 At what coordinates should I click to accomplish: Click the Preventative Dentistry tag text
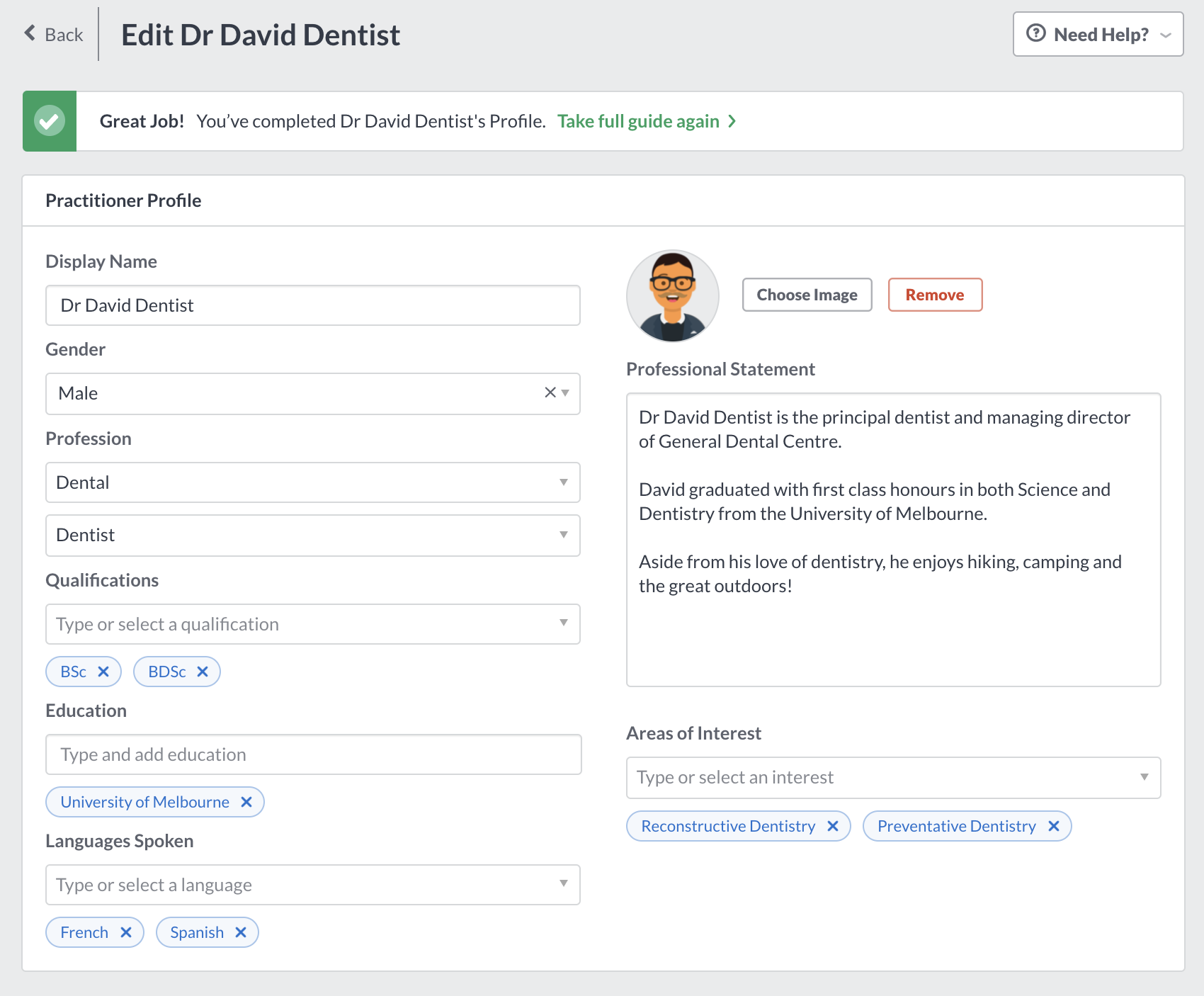click(957, 826)
